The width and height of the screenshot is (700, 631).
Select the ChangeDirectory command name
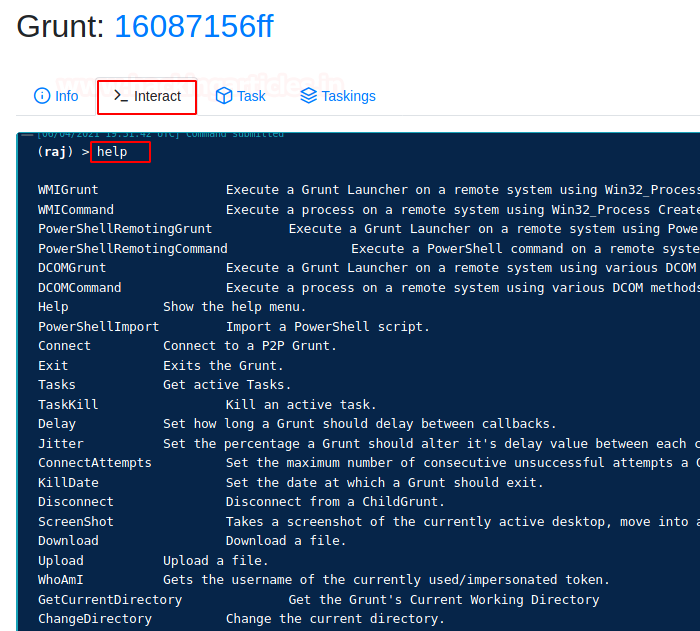(95, 619)
